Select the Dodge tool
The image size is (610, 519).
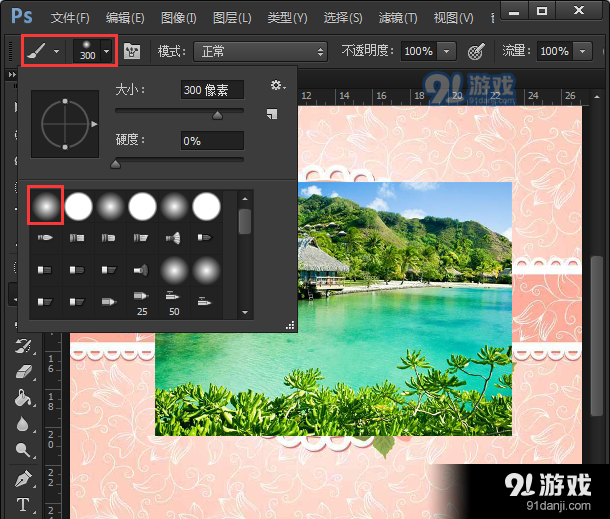[23, 450]
